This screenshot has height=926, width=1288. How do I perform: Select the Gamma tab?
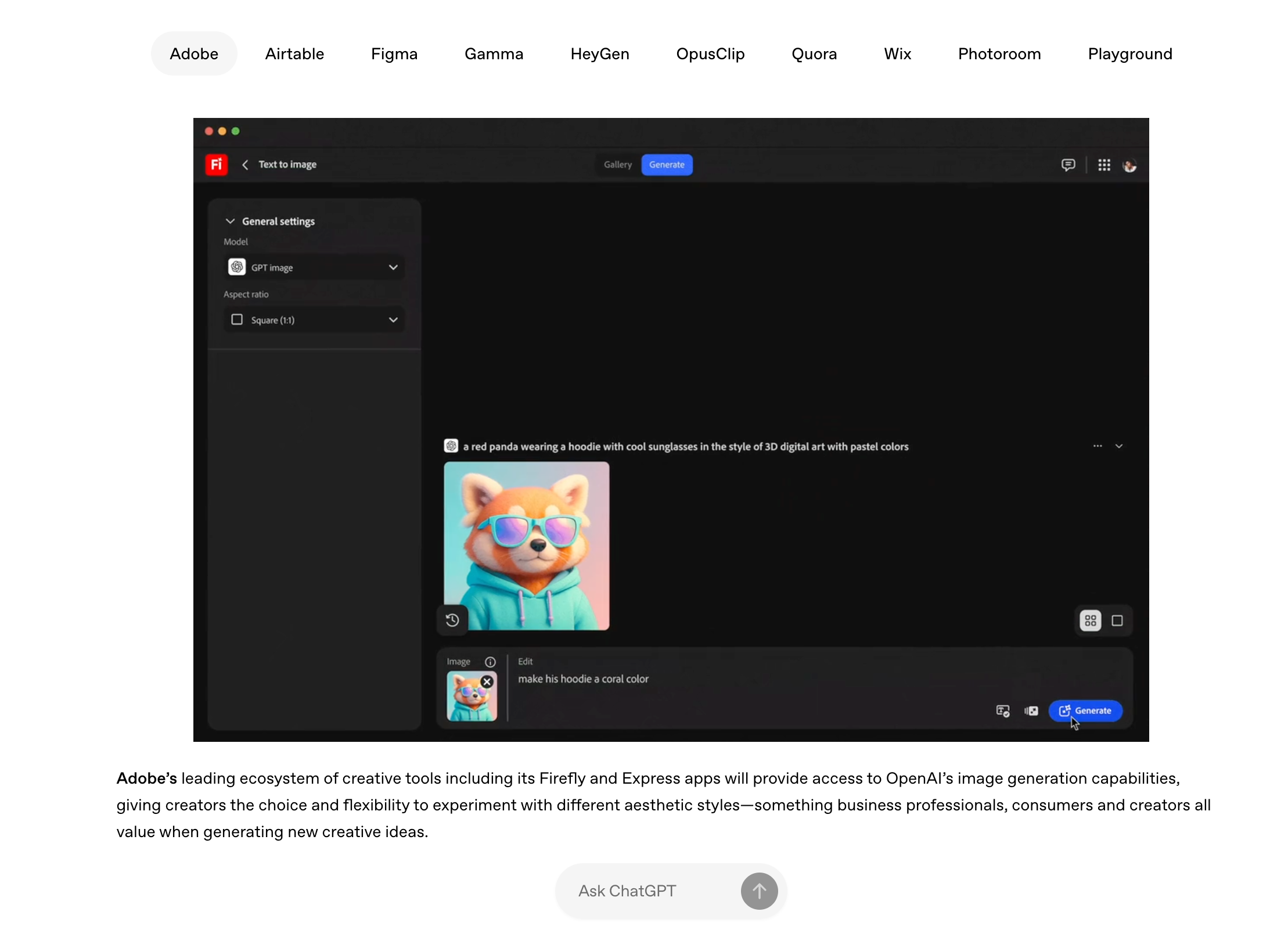point(494,54)
